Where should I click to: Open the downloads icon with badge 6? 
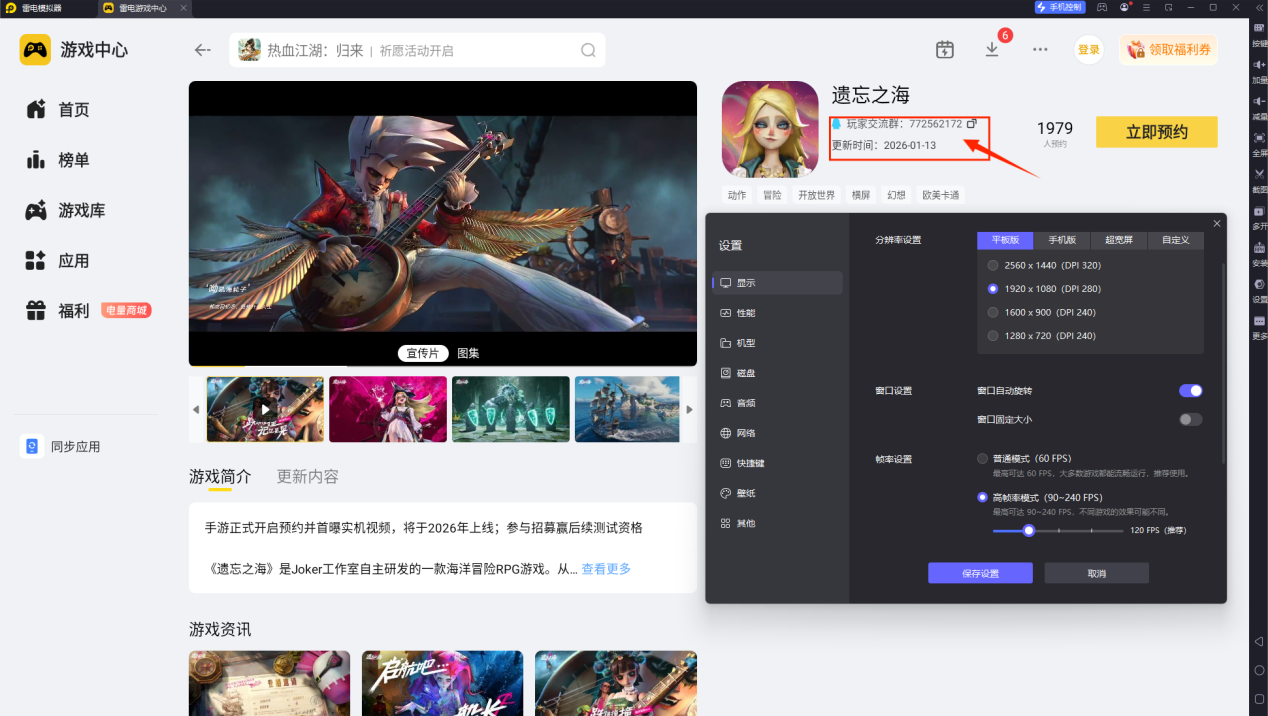[992, 49]
